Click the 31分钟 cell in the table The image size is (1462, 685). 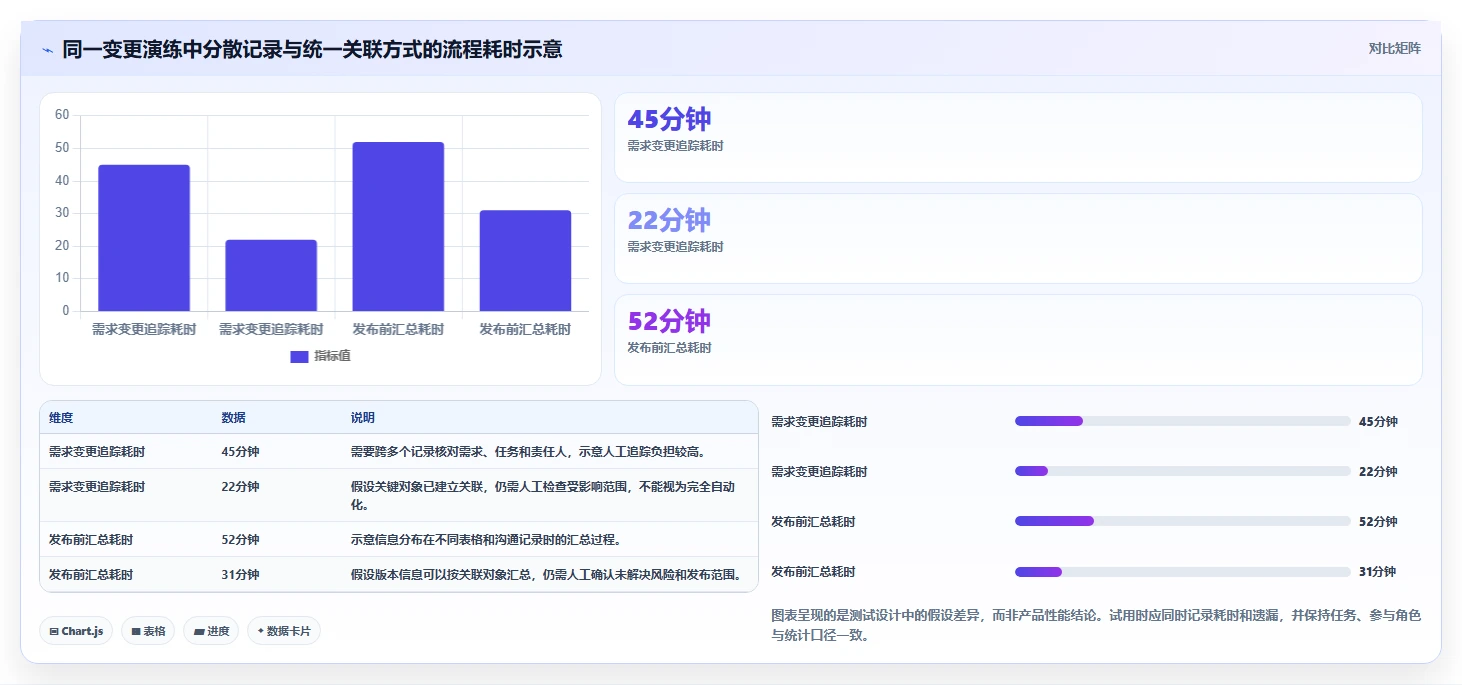tap(240, 575)
